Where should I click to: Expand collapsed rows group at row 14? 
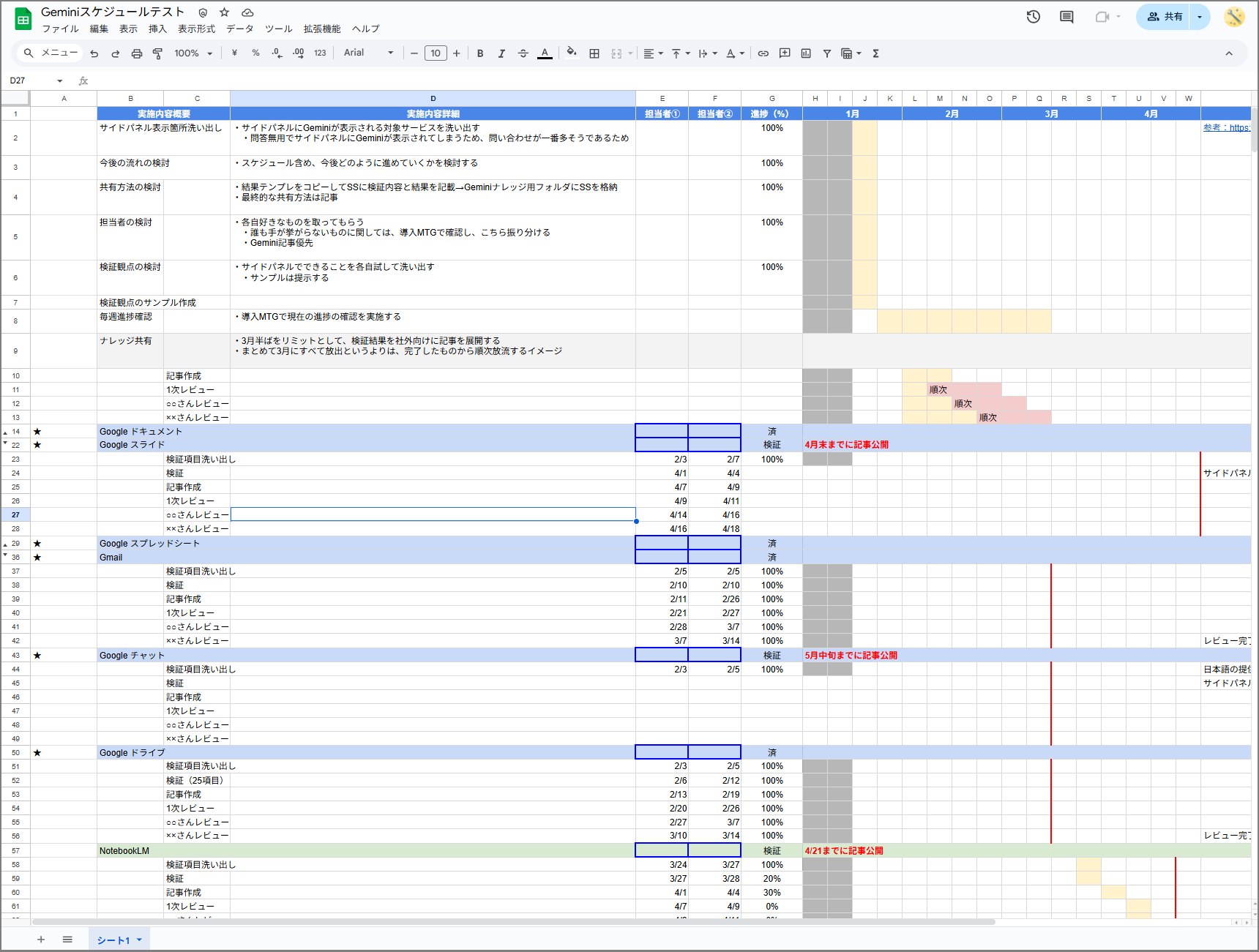[5, 432]
